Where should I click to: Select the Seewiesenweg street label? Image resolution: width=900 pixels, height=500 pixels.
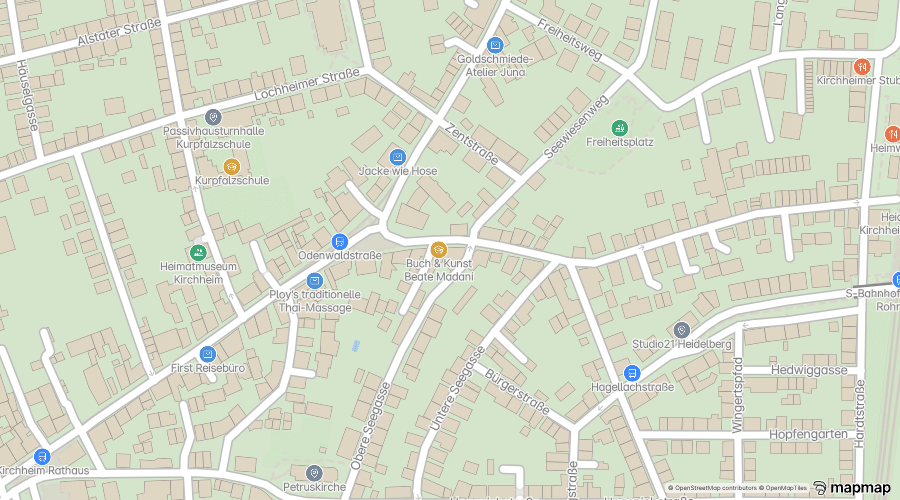tap(576, 127)
